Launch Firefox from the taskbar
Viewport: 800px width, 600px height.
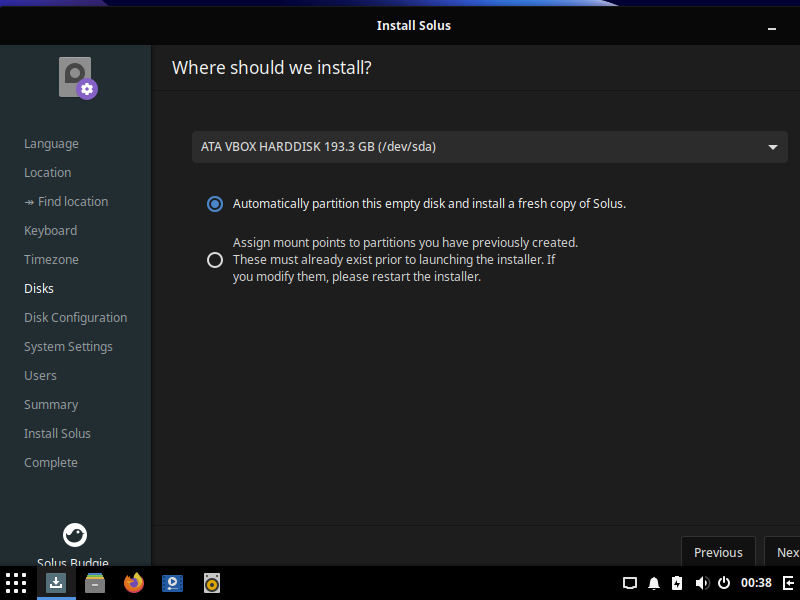point(134,583)
